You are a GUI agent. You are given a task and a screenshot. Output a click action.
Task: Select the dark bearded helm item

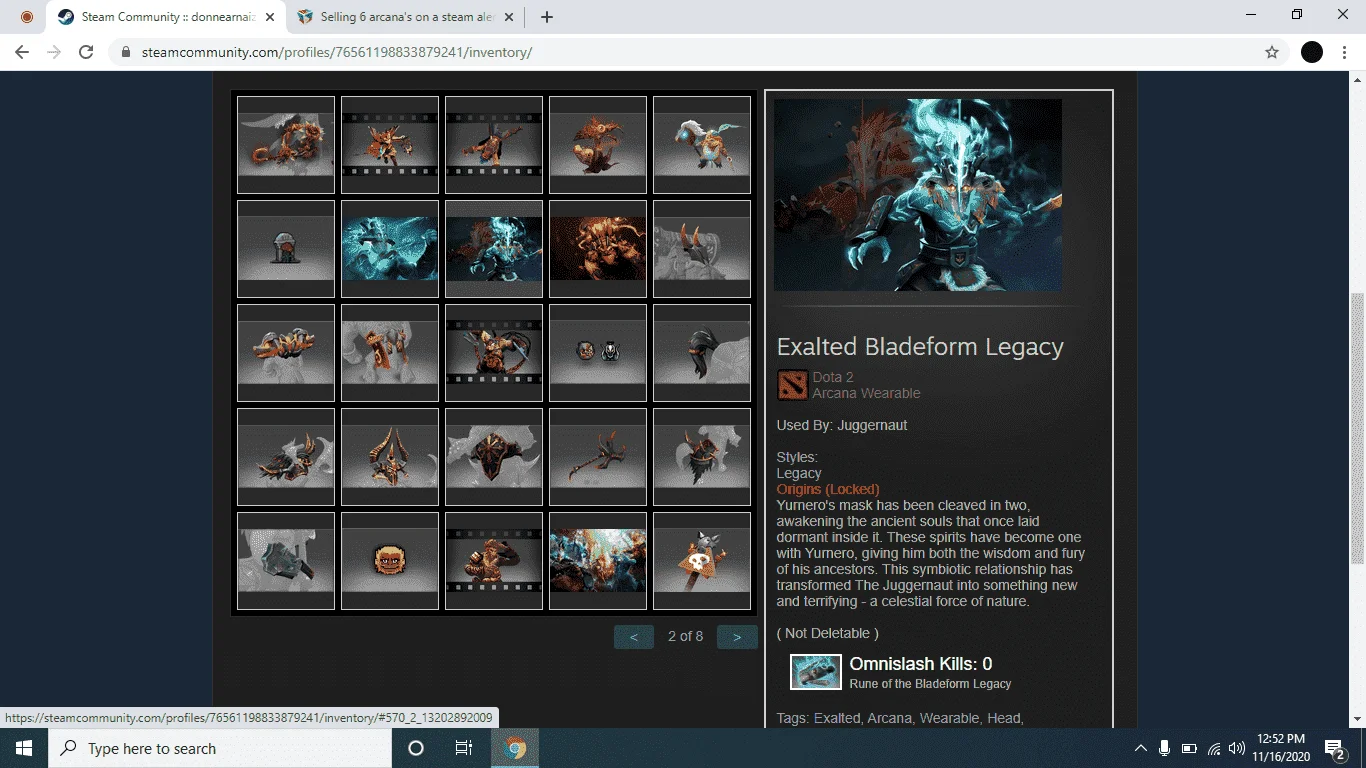702,457
